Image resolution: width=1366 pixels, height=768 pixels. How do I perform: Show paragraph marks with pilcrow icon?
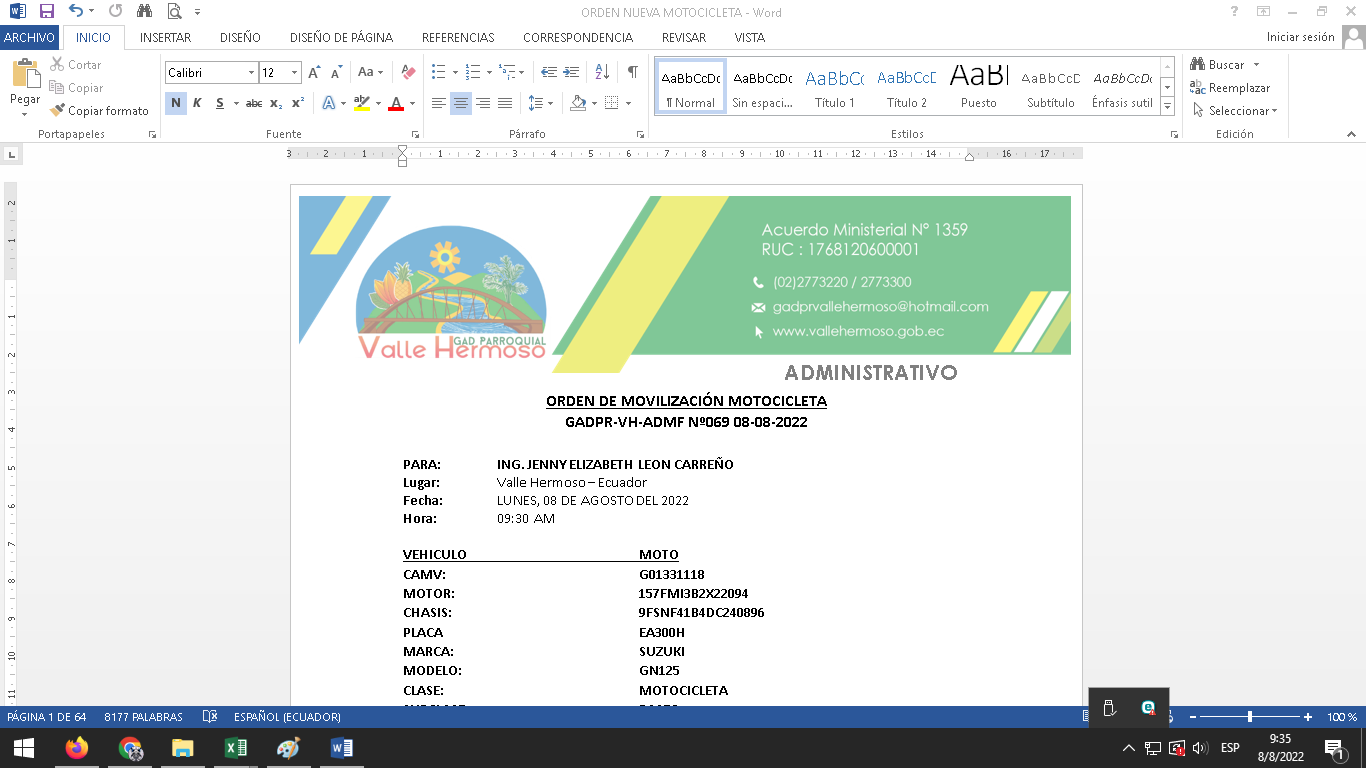pos(632,72)
